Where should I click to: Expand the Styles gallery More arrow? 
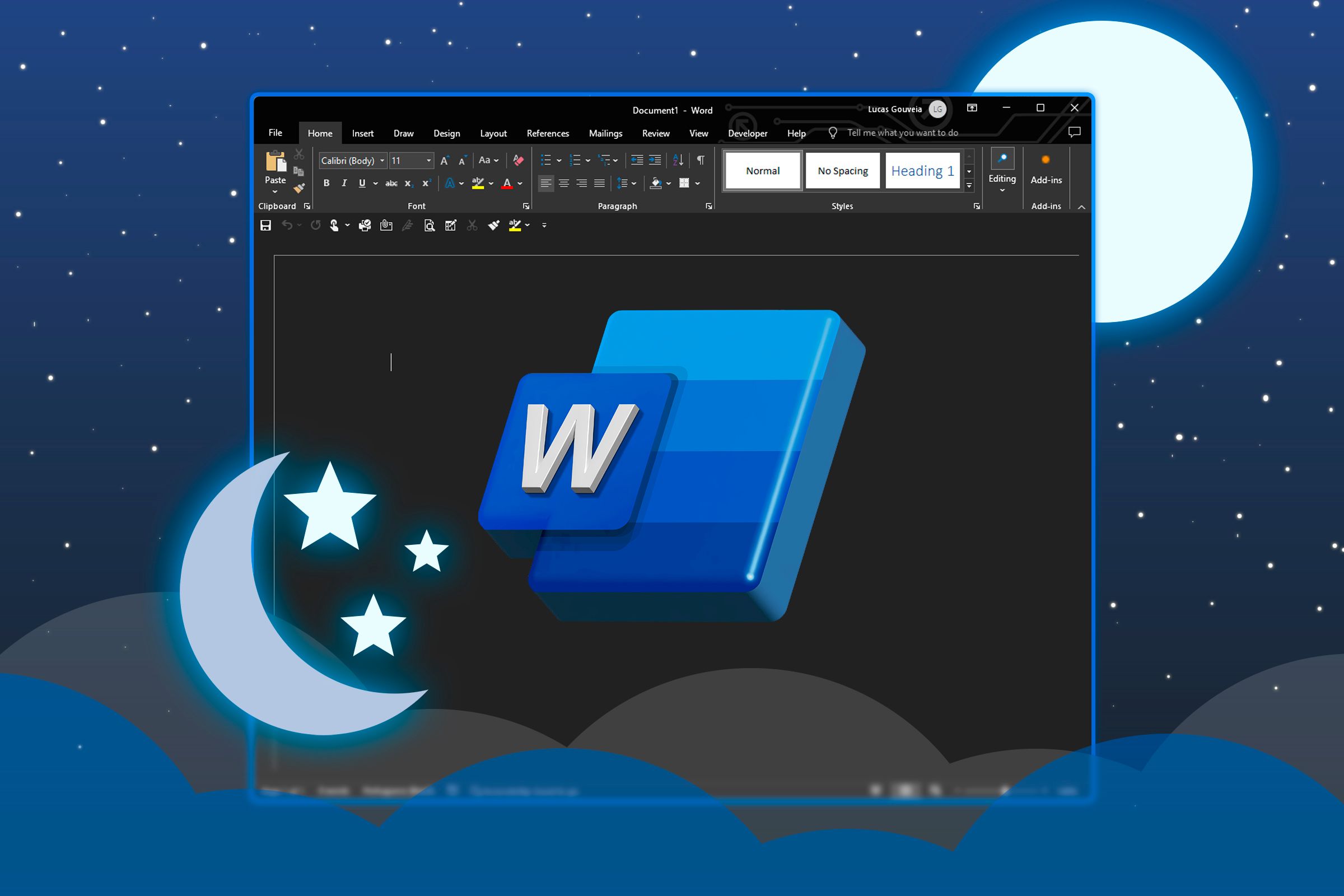(969, 185)
